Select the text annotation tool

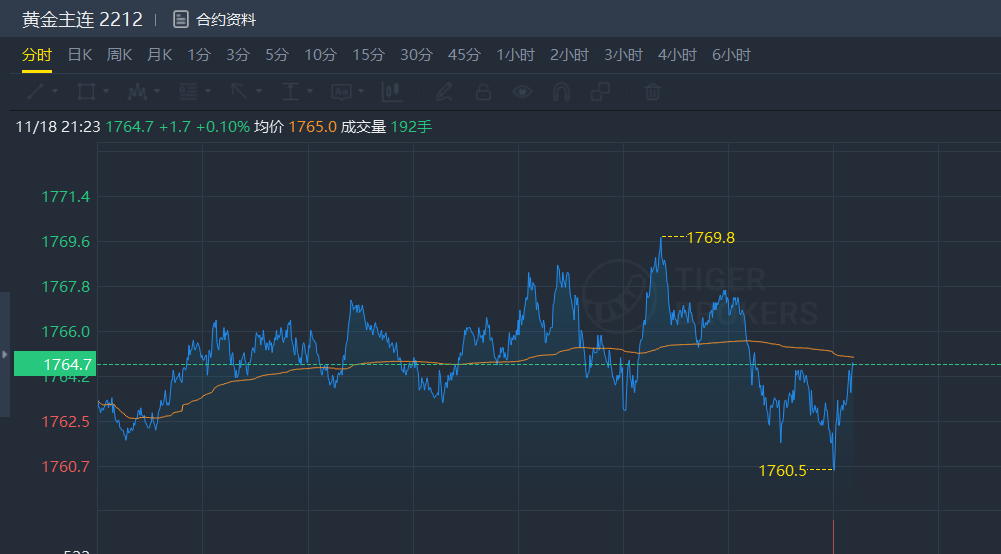342,92
